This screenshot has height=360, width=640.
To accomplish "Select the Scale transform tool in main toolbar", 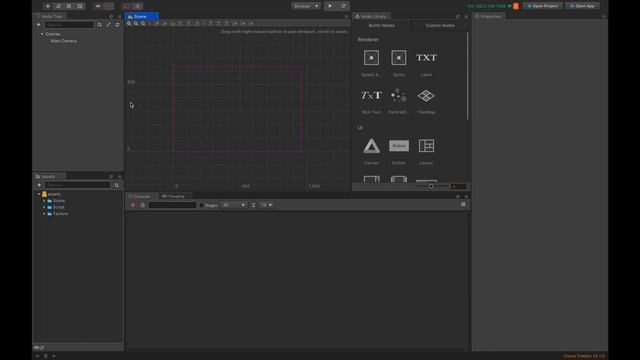I will point(69,6).
